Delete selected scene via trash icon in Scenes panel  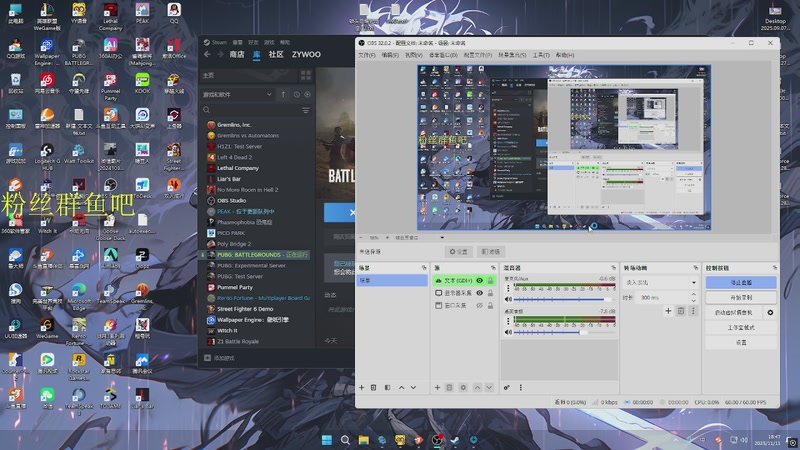[x=373, y=388]
